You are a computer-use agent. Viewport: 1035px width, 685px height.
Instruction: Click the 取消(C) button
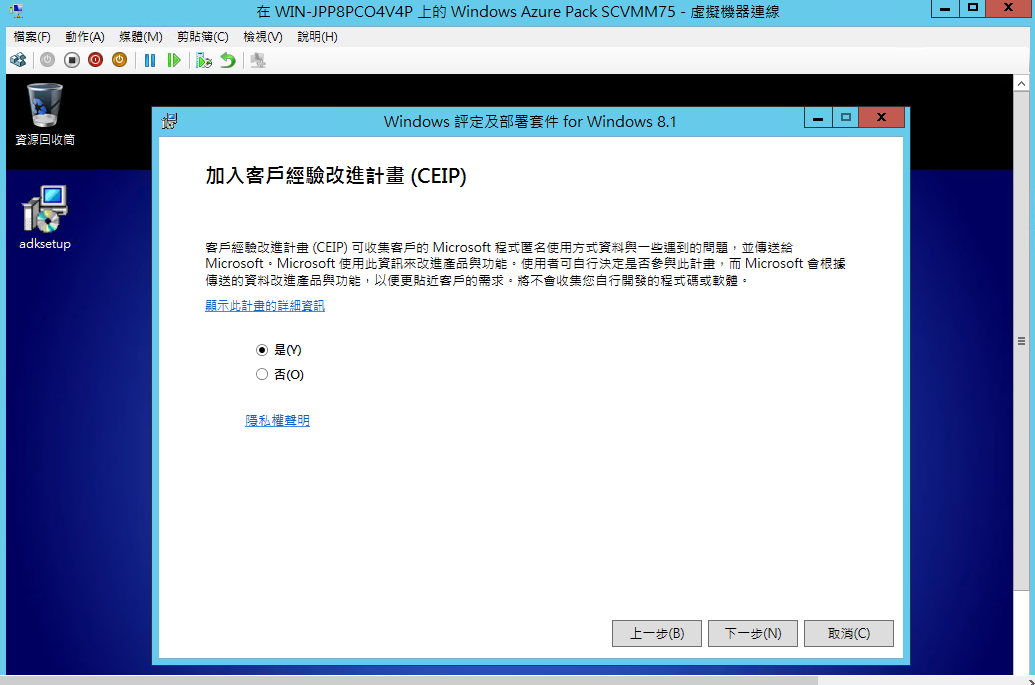849,634
